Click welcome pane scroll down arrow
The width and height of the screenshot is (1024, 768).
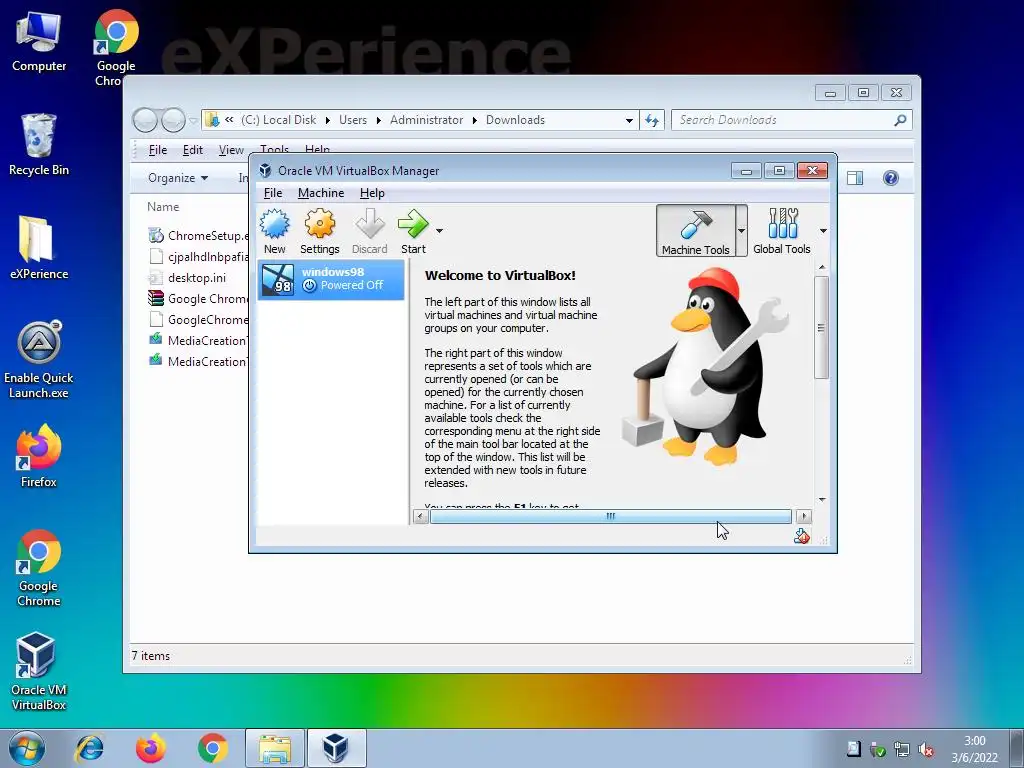[x=822, y=500]
